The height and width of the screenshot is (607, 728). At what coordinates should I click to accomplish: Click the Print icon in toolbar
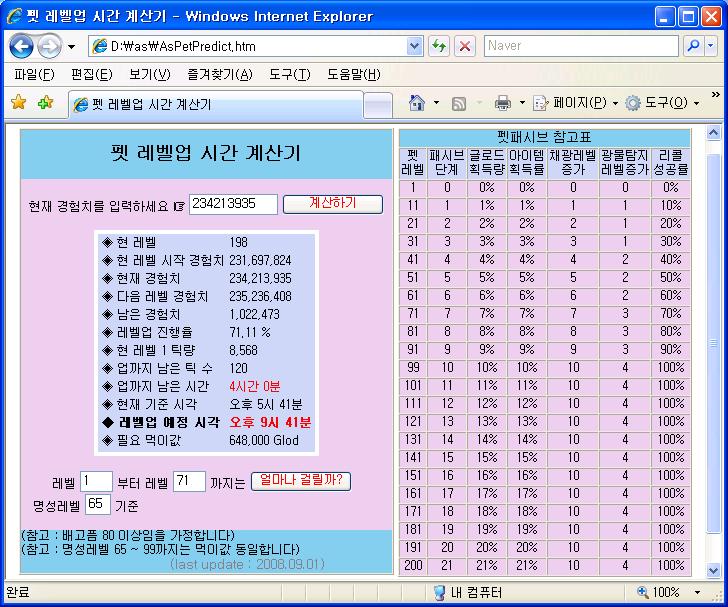coord(503,103)
